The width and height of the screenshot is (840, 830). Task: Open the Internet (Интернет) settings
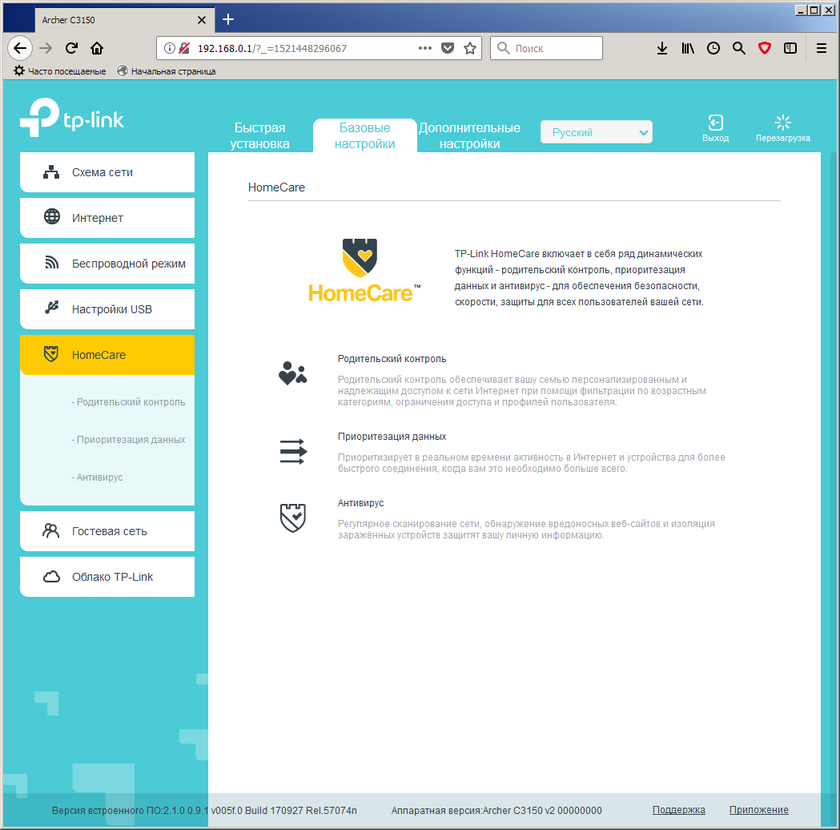click(x=107, y=218)
